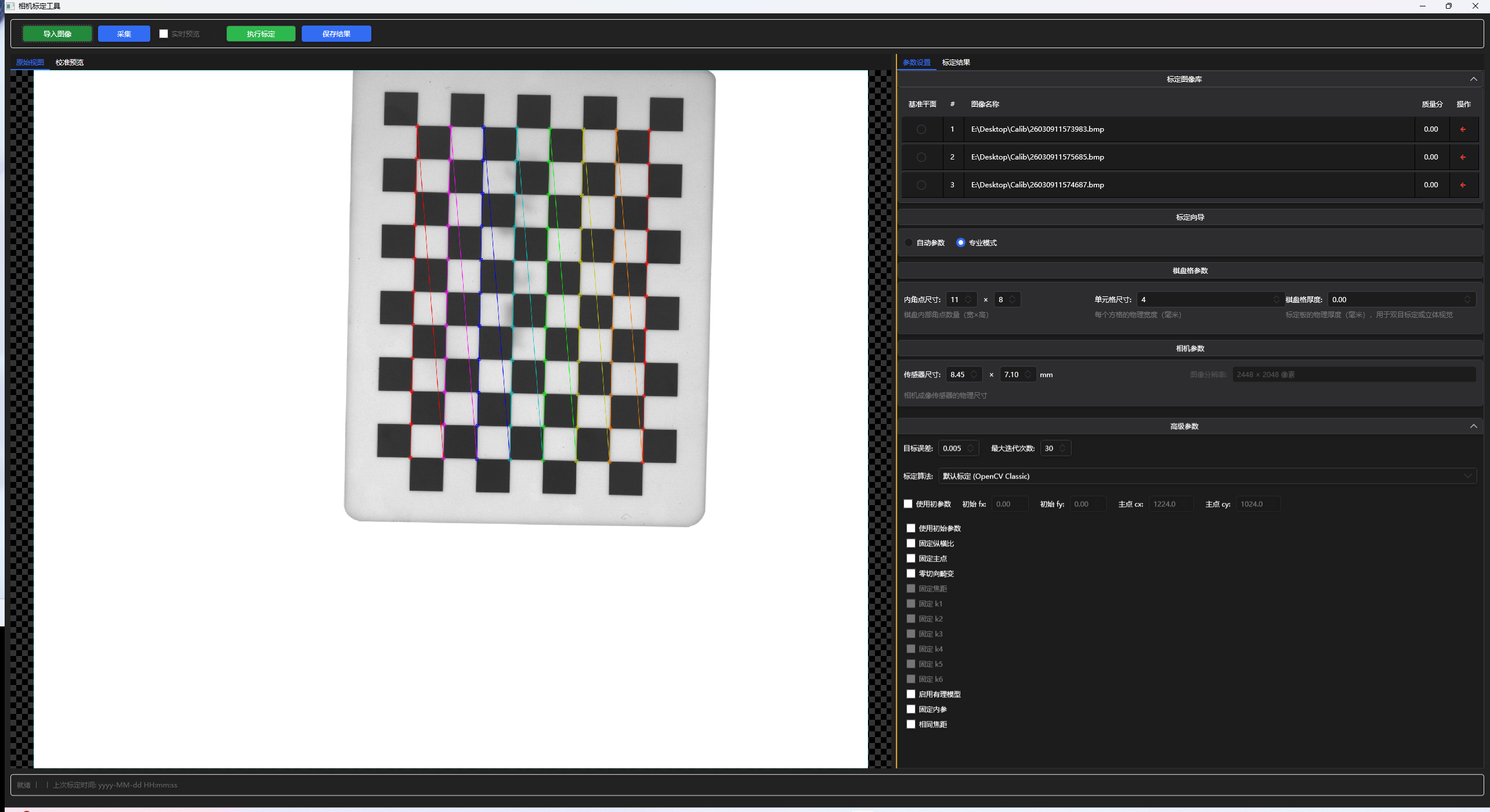Select reference plane radio for image 1
The width and height of the screenshot is (1490, 812).
(921, 129)
